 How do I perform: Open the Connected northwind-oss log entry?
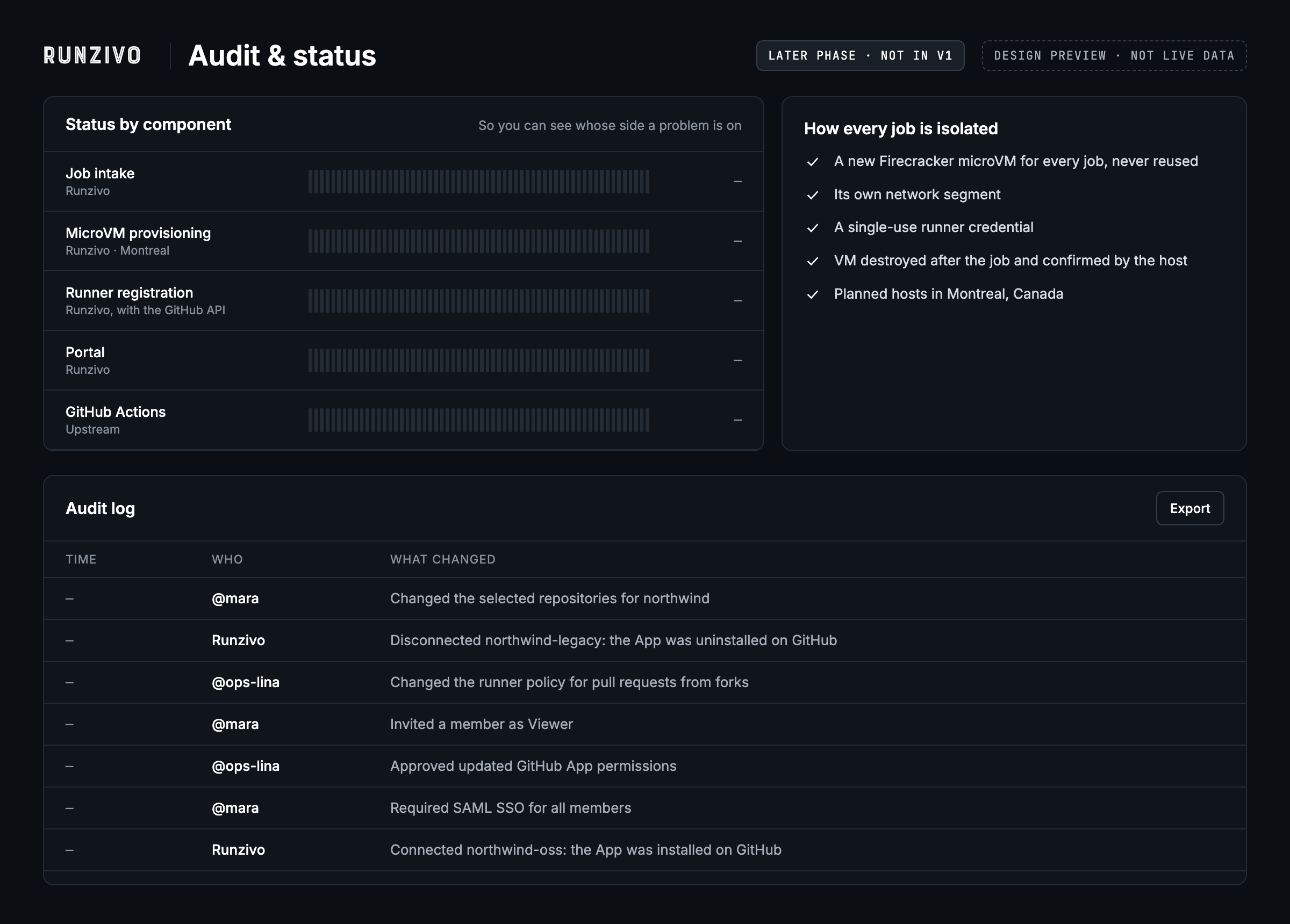pos(644,850)
